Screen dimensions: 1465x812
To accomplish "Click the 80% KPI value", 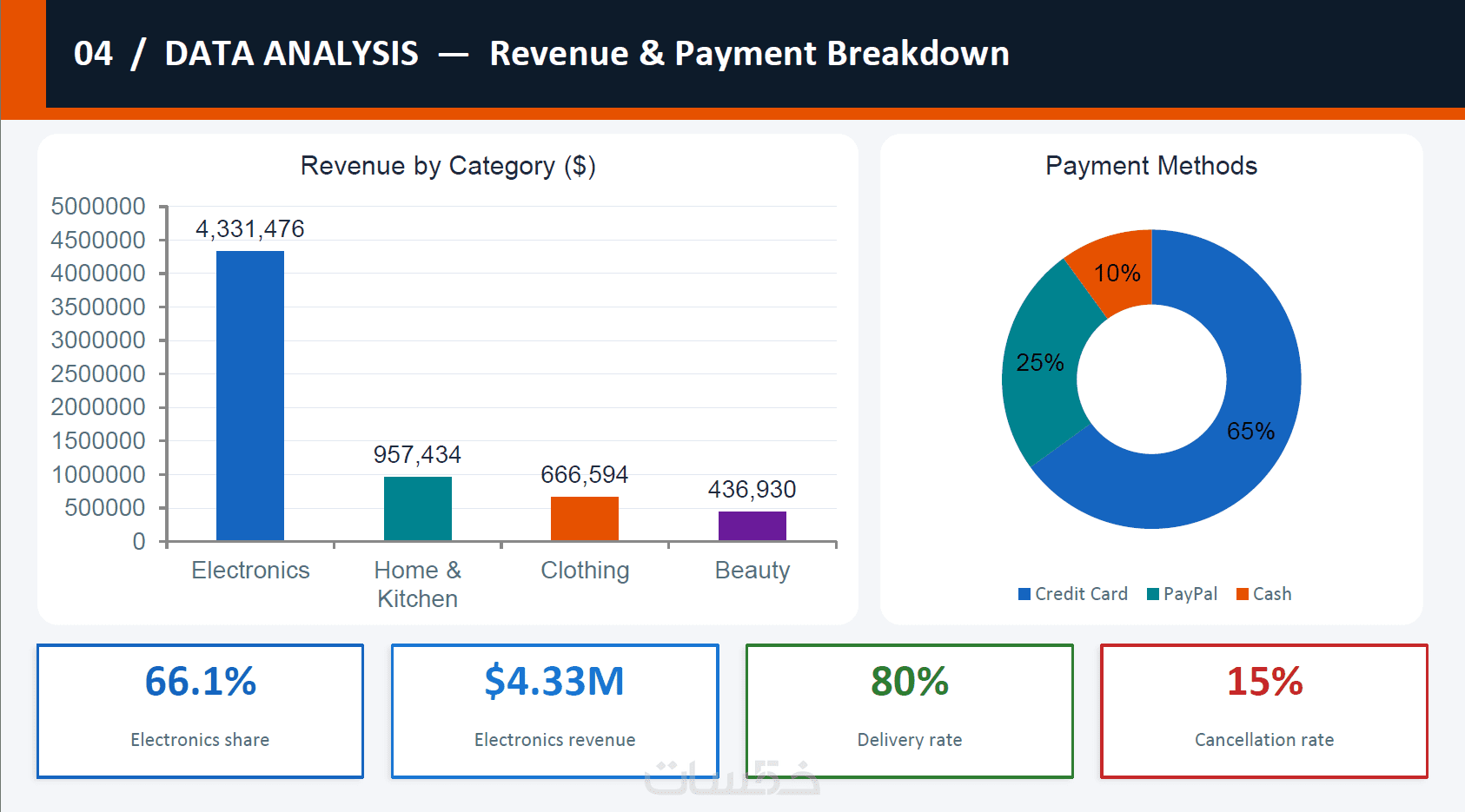I will [x=910, y=682].
